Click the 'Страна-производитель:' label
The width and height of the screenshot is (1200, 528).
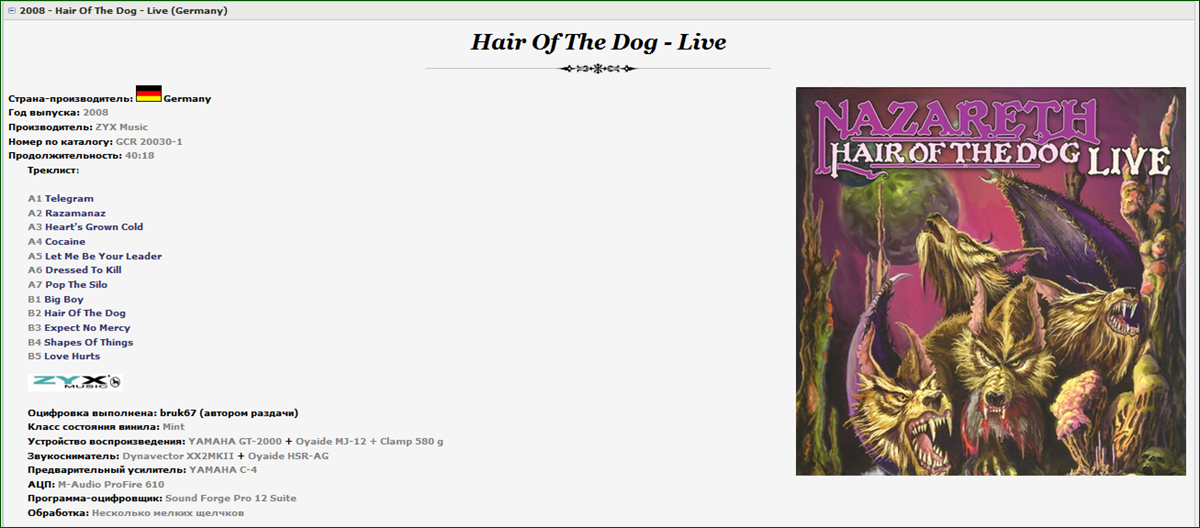tap(70, 99)
